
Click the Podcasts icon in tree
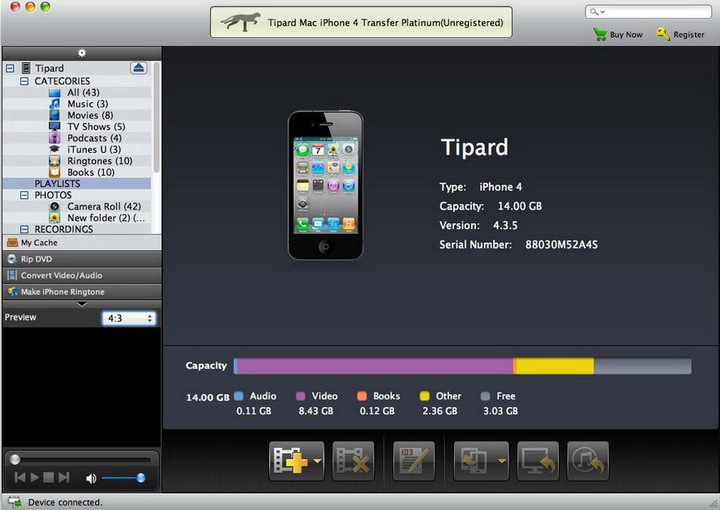(x=55, y=138)
